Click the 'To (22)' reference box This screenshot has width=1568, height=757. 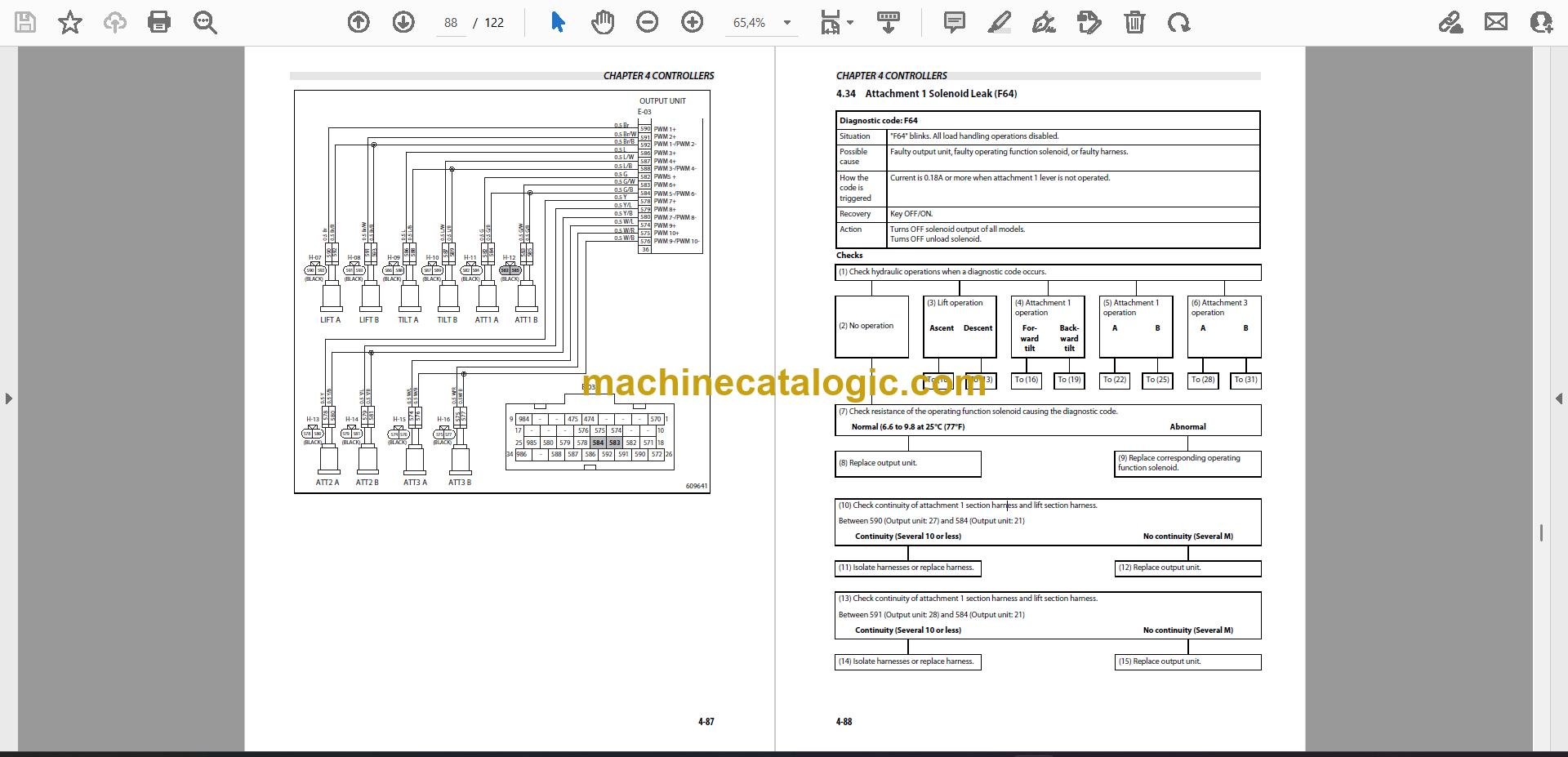coord(1115,380)
